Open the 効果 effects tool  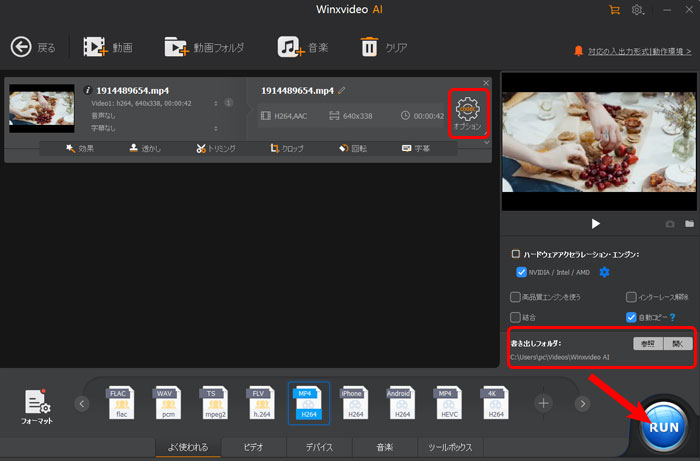[80, 148]
